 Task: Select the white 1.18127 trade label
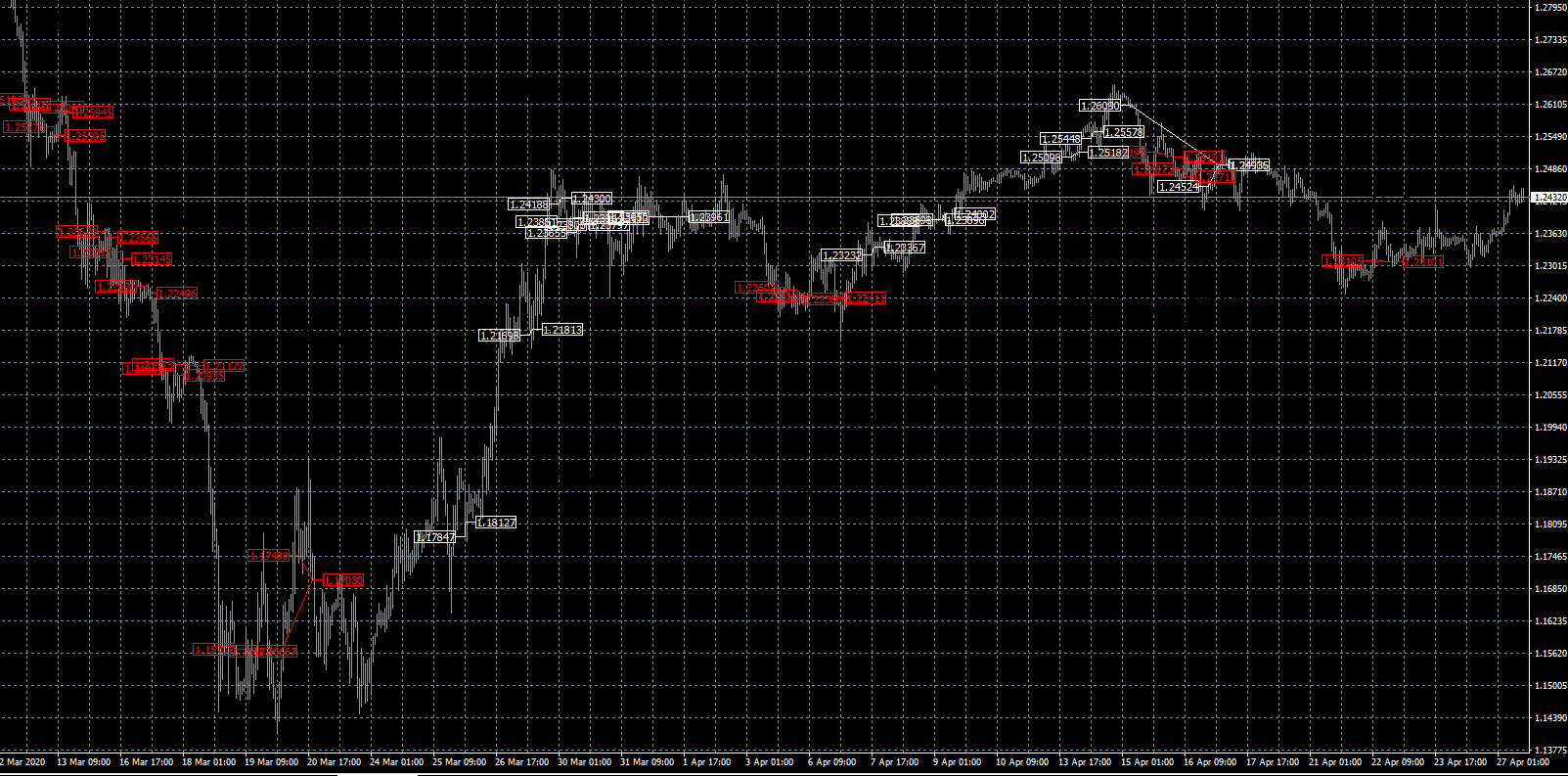coord(496,523)
